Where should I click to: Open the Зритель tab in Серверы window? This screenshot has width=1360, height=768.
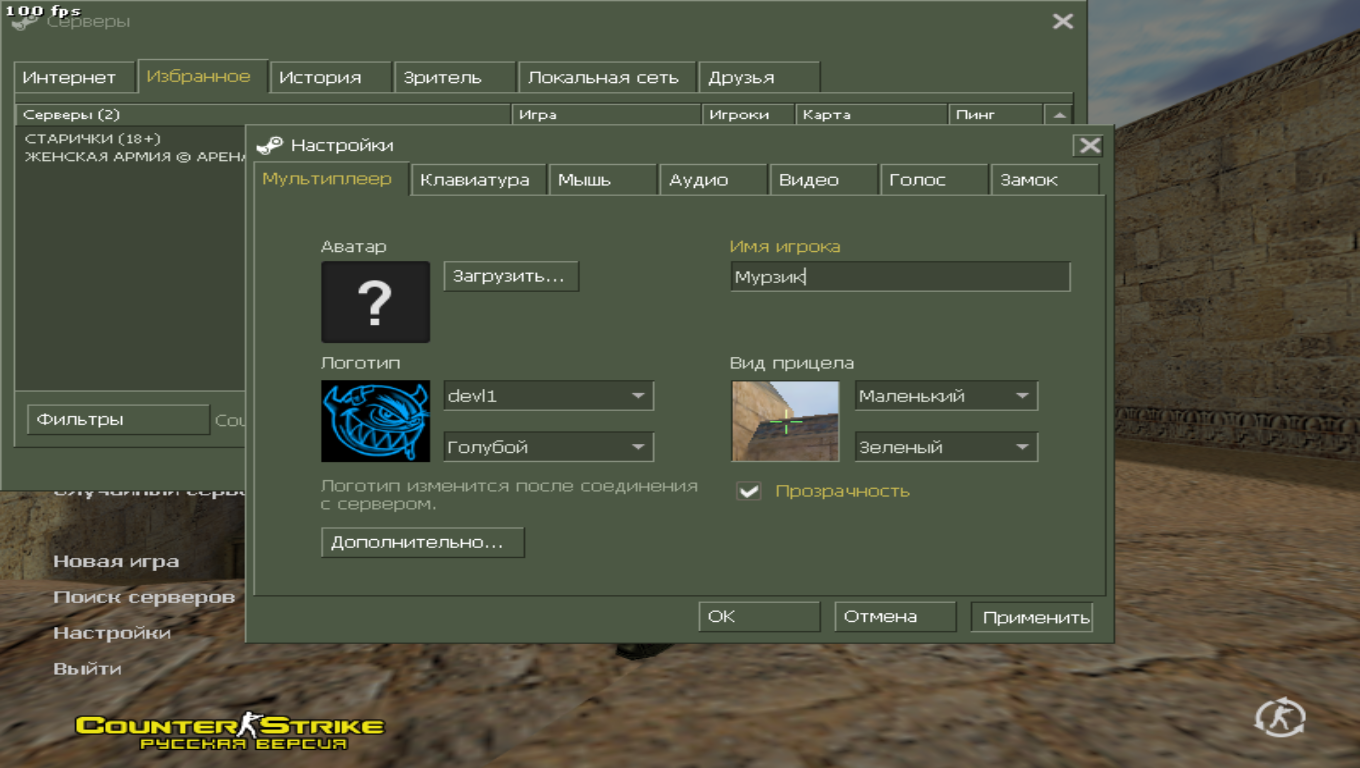pos(455,77)
